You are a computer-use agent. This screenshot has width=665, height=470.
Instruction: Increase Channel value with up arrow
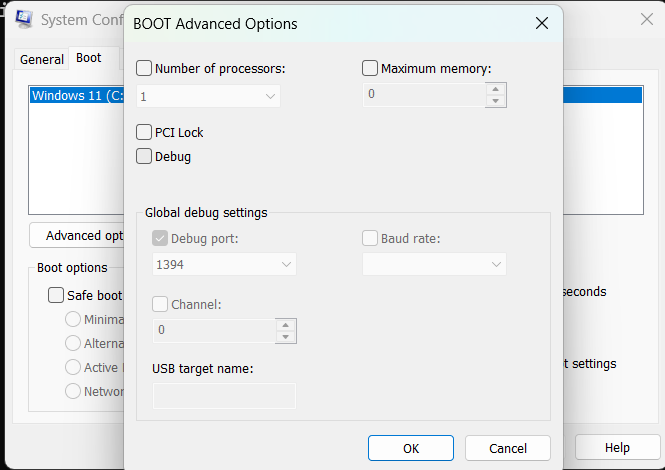pyautogui.click(x=285, y=325)
